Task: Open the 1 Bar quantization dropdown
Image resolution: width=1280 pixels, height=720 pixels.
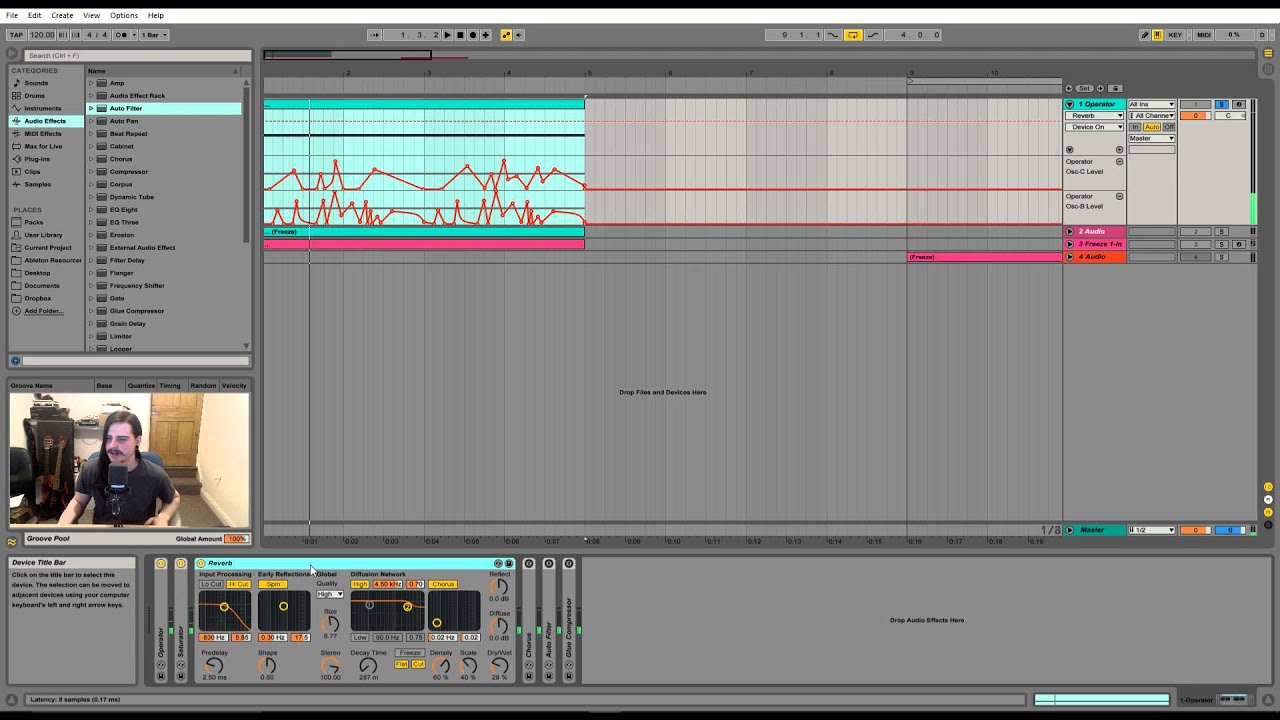Action: [153, 35]
